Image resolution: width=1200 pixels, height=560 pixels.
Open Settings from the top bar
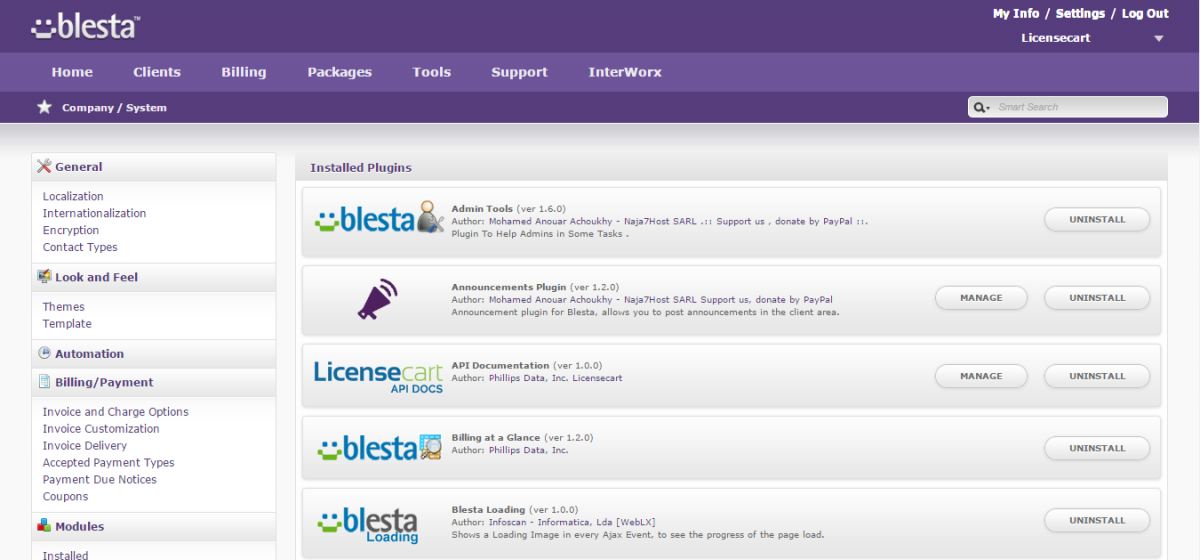coord(1080,13)
